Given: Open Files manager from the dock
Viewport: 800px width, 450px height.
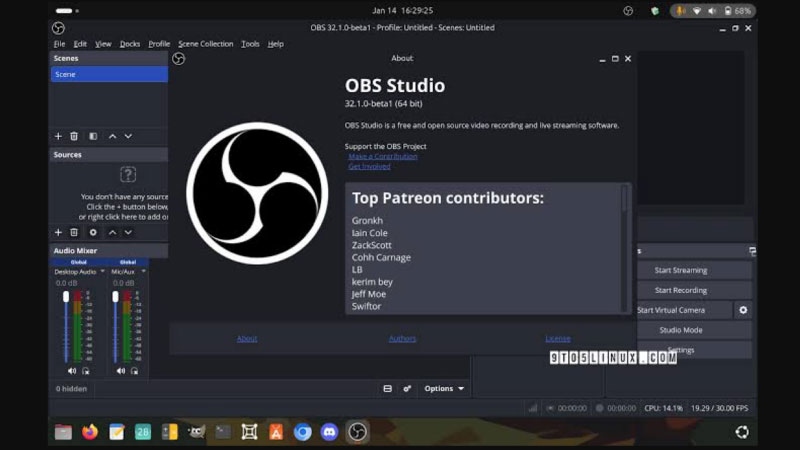Looking at the screenshot, I should pyautogui.click(x=63, y=432).
